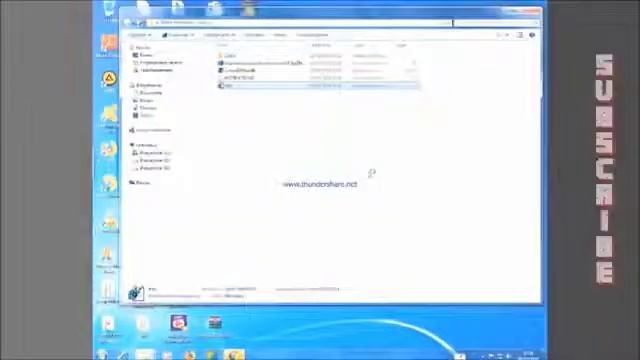
Task: Toggle the preview pane button
Action: 520,35
